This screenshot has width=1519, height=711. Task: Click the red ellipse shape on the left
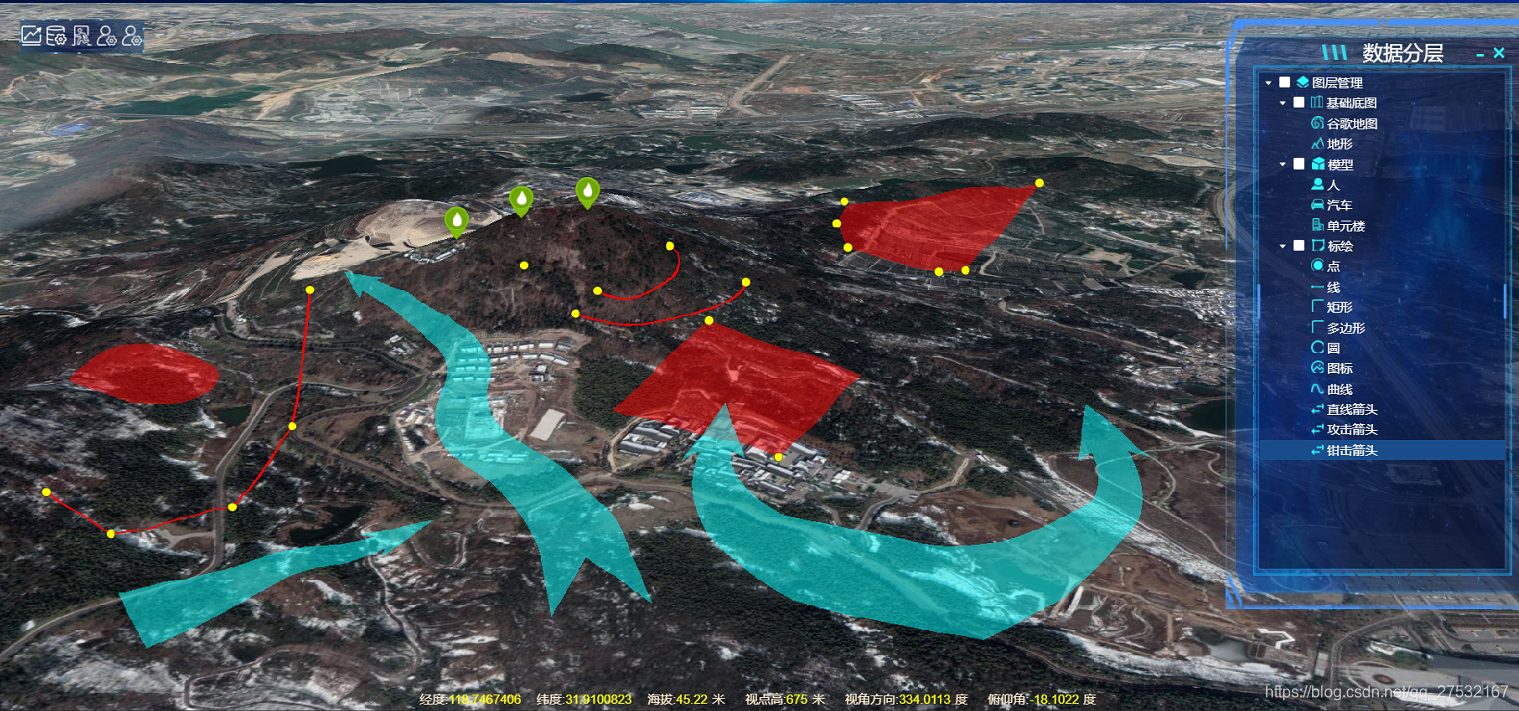coord(146,374)
